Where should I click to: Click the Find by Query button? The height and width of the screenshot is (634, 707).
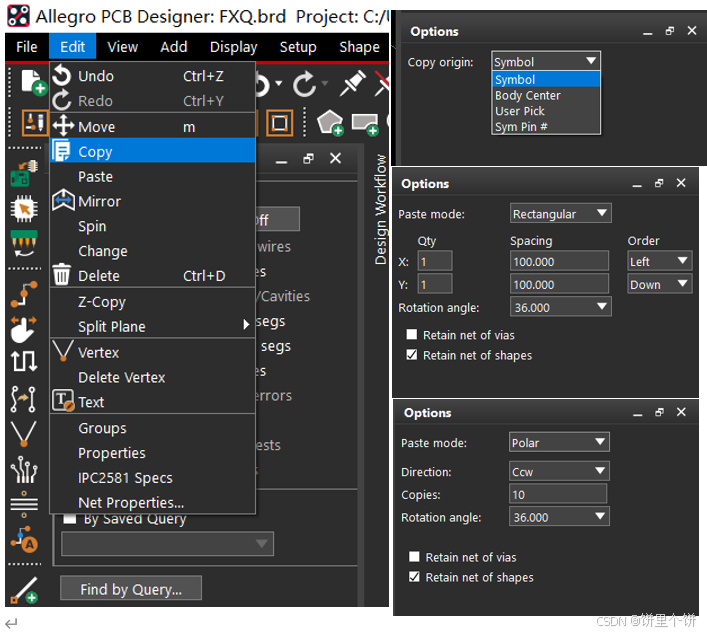click(131, 588)
